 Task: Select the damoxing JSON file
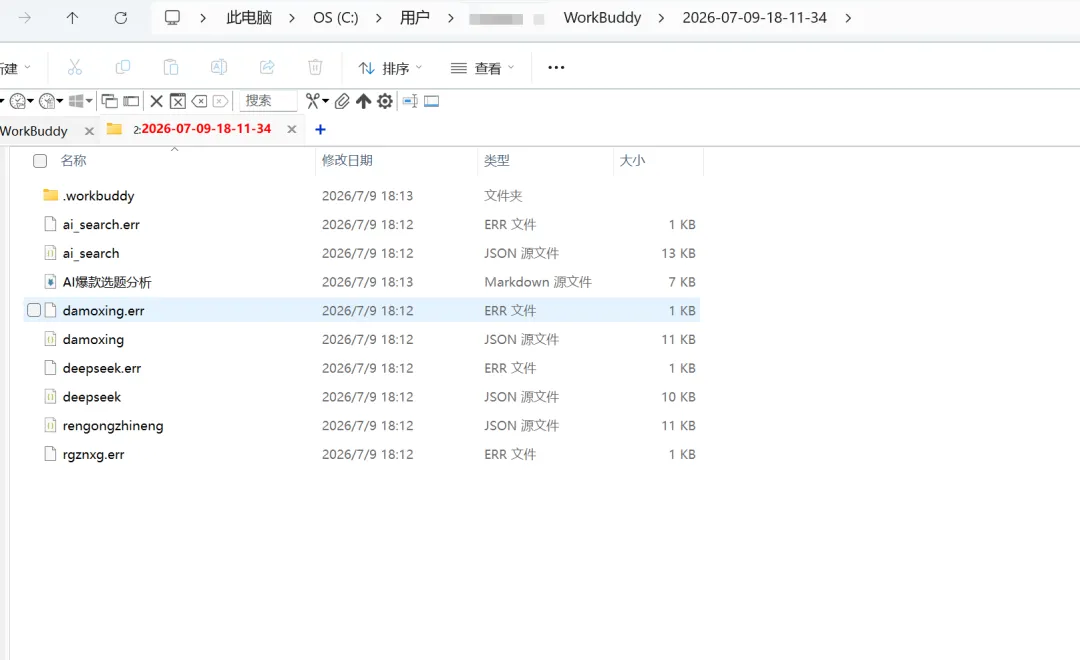(362, 339)
